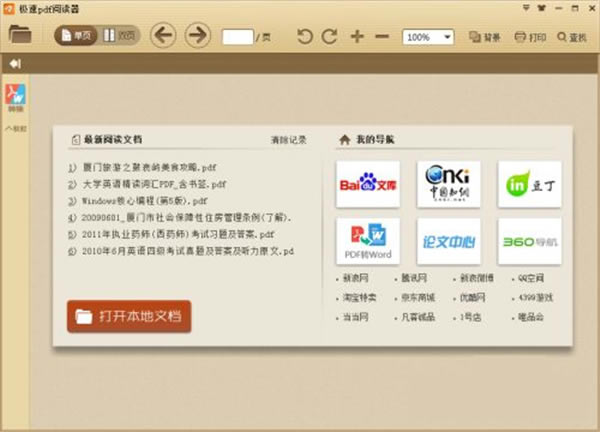This screenshot has height=432, width=600.
Task: Click the open folder icon in toolbar
Action: [x=20, y=36]
